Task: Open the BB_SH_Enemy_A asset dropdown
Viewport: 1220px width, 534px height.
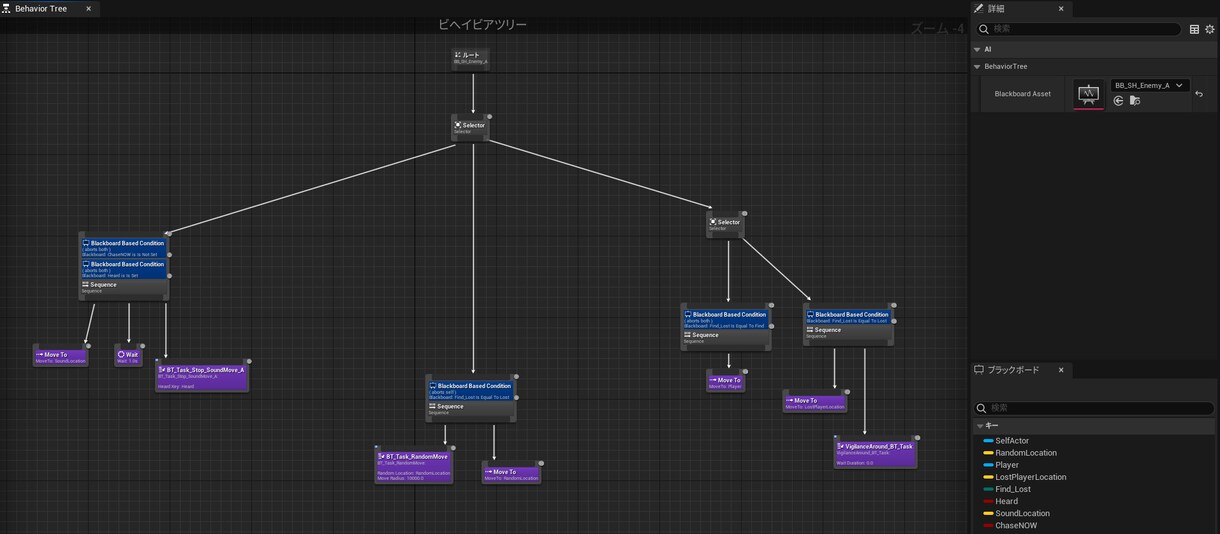Action: pos(1149,86)
